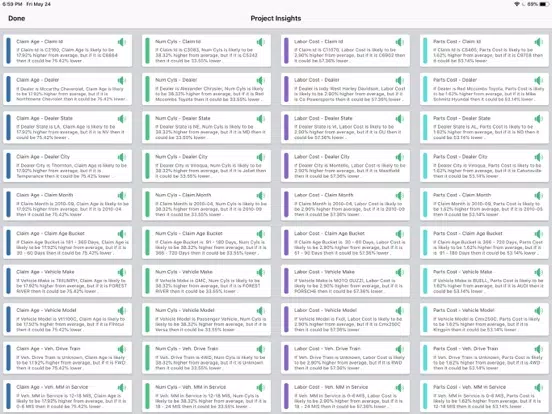Play audio for Labor Cost - Claim Id card
The height and width of the screenshot is (414, 552).
(400, 42)
